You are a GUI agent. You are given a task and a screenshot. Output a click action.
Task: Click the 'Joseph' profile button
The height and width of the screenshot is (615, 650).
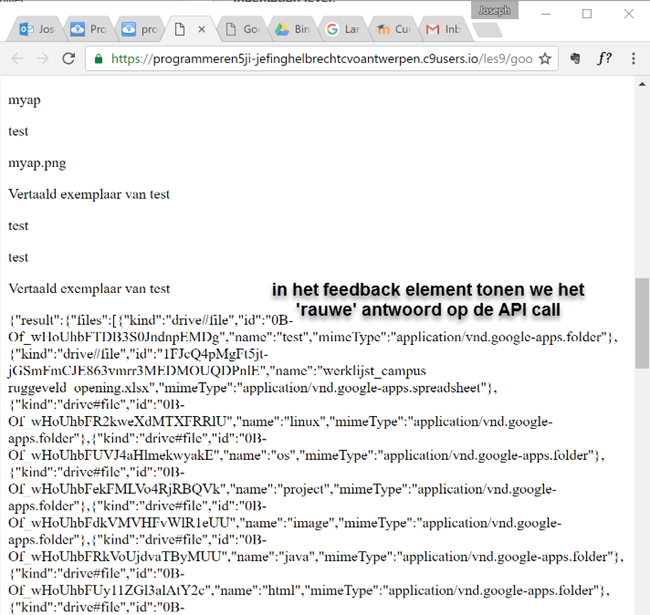point(494,11)
